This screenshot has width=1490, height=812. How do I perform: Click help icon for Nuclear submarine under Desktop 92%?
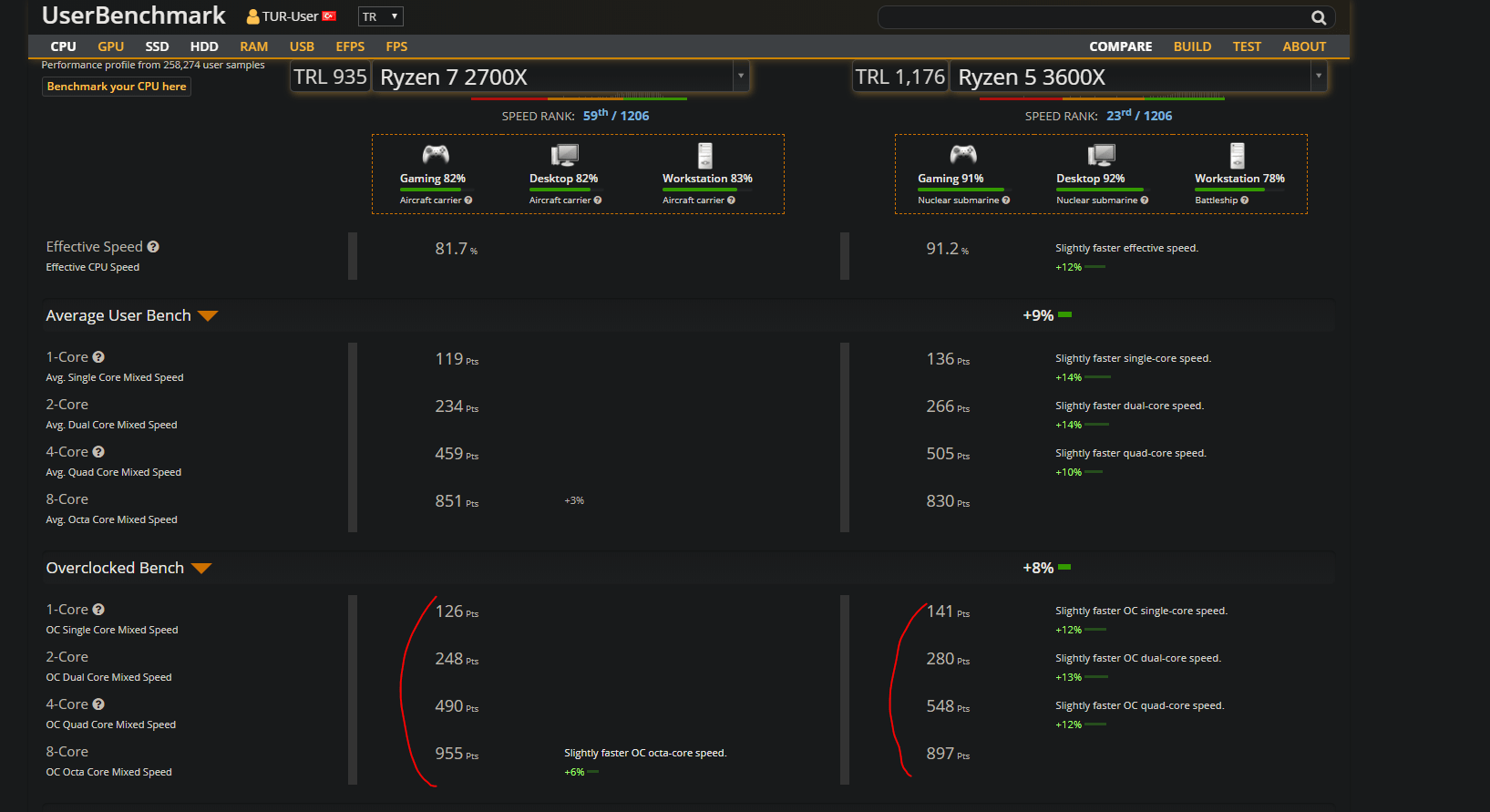coord(1145,200)
